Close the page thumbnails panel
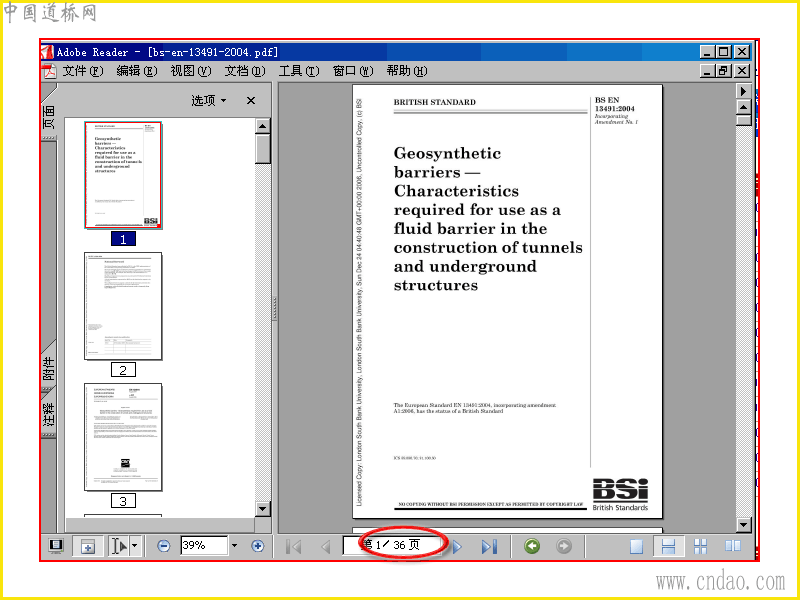The height and width of the screenshot is (600, 800). tap(251, 101)
